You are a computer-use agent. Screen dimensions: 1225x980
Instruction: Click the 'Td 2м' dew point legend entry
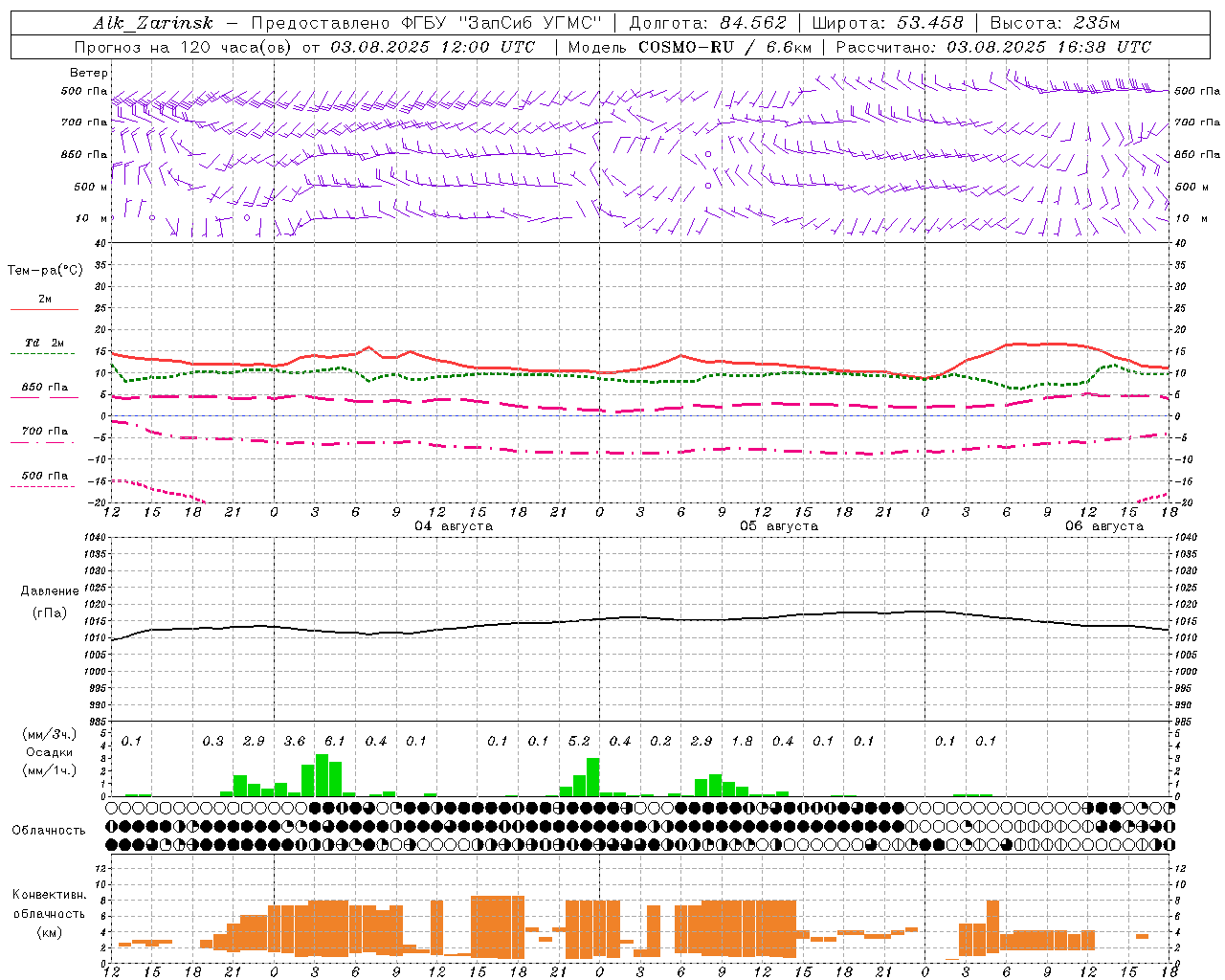pos(45,343)
